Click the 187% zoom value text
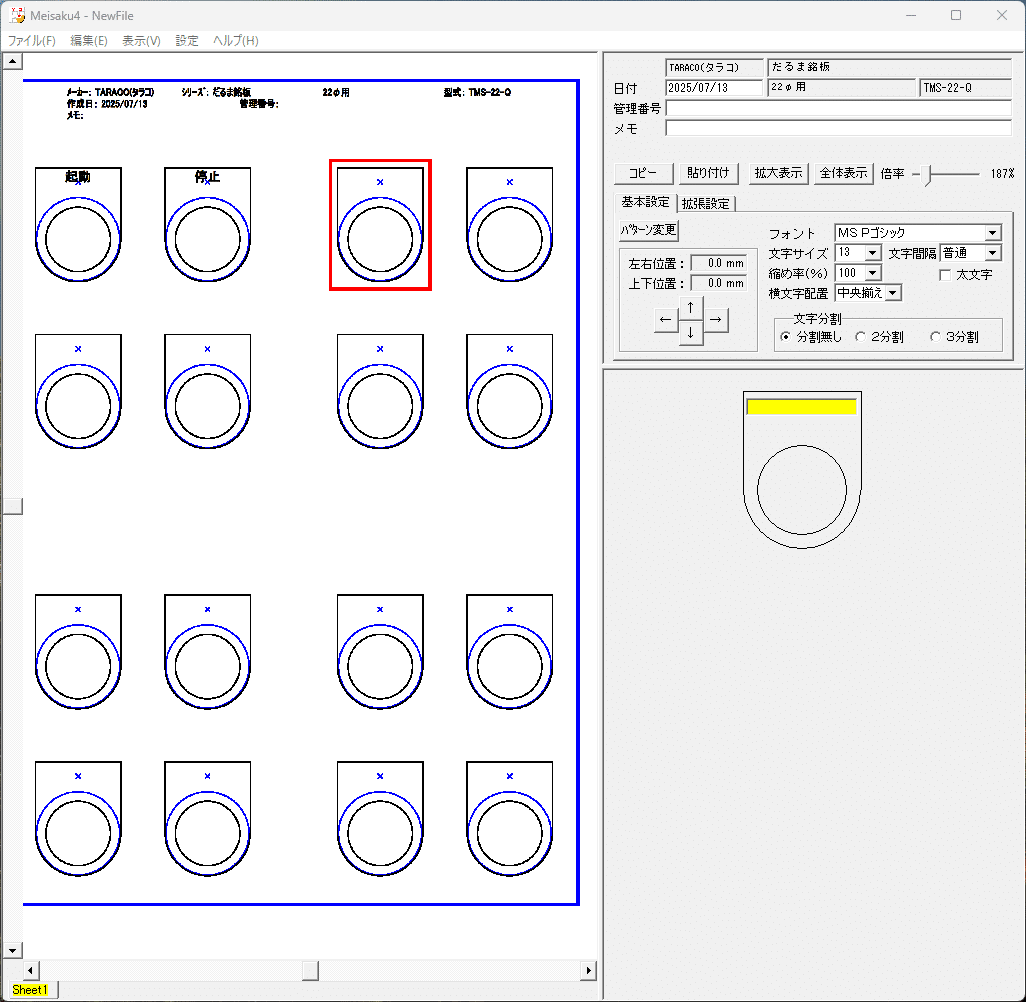 (1002, 173)
